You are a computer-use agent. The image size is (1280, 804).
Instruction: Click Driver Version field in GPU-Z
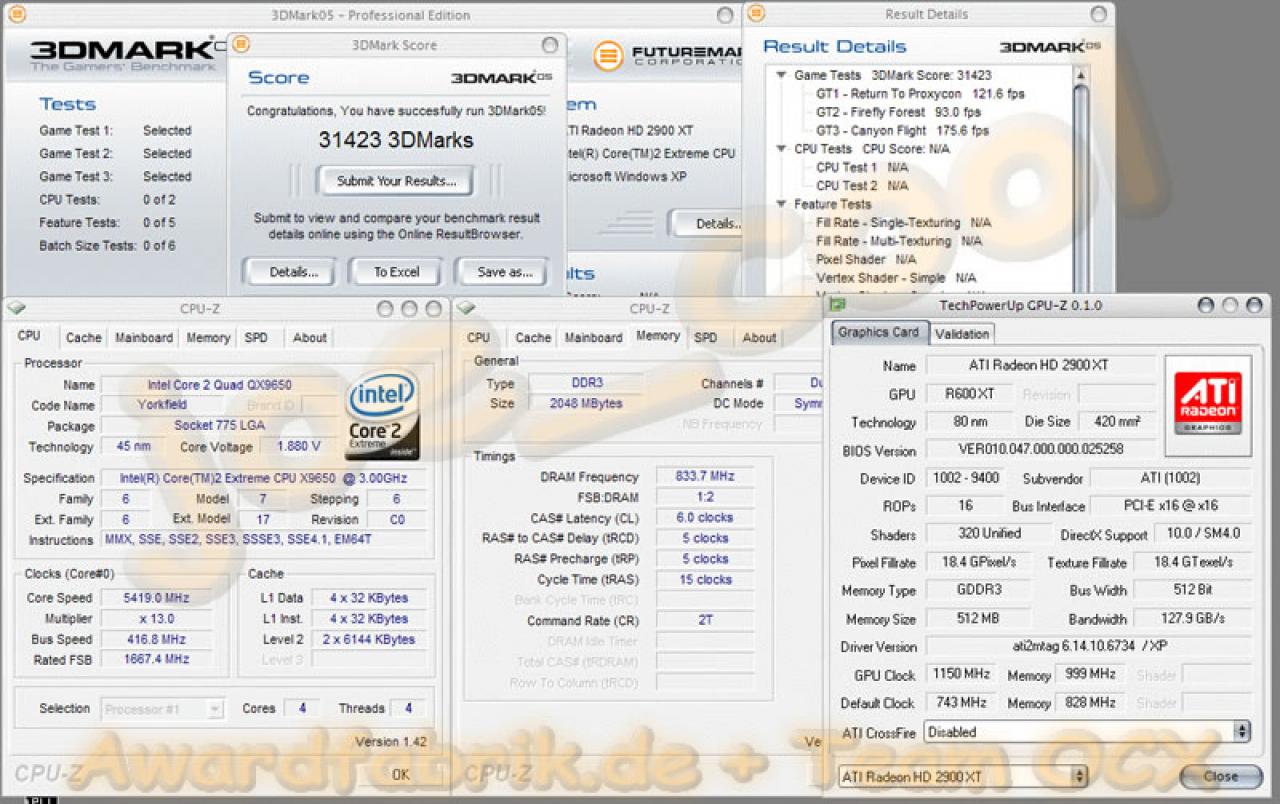pos(1089,648)
